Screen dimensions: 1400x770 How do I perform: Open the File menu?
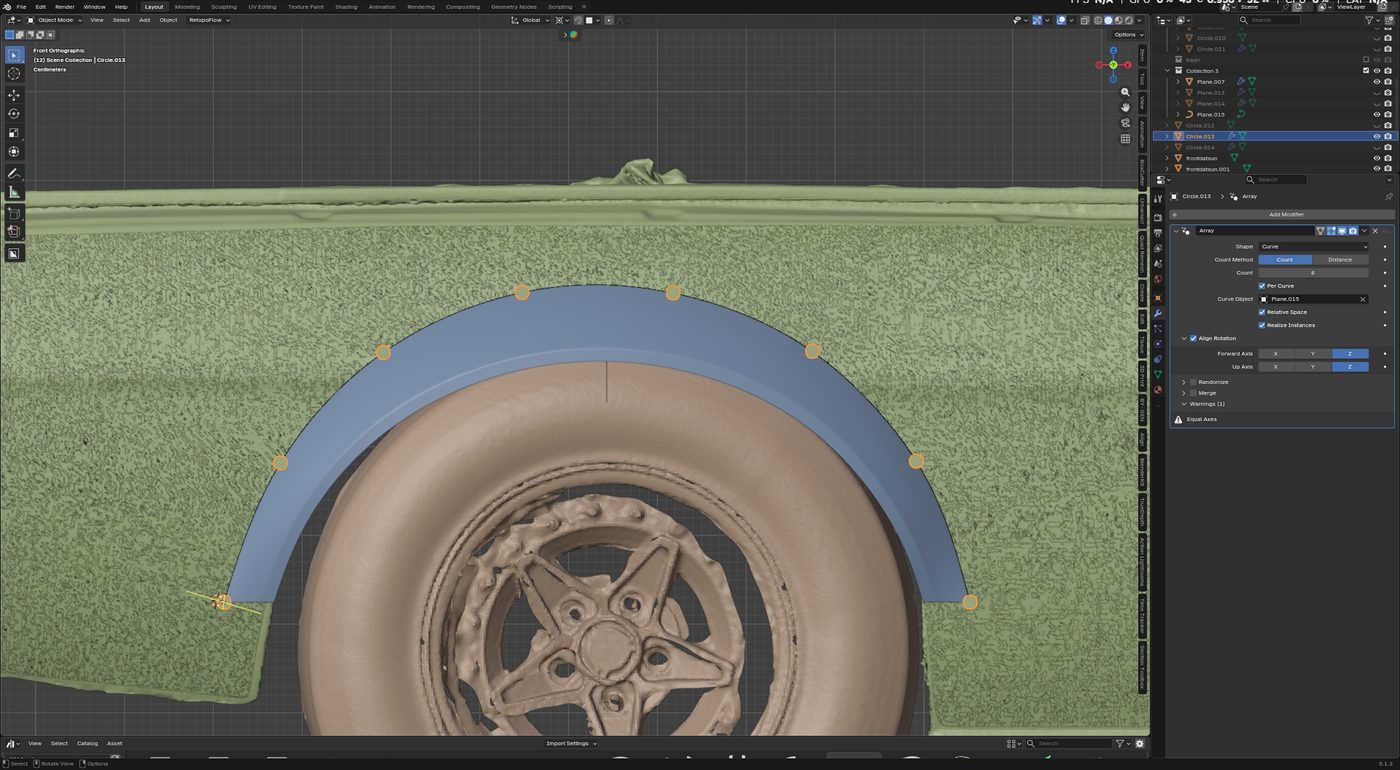coord(21,7)
